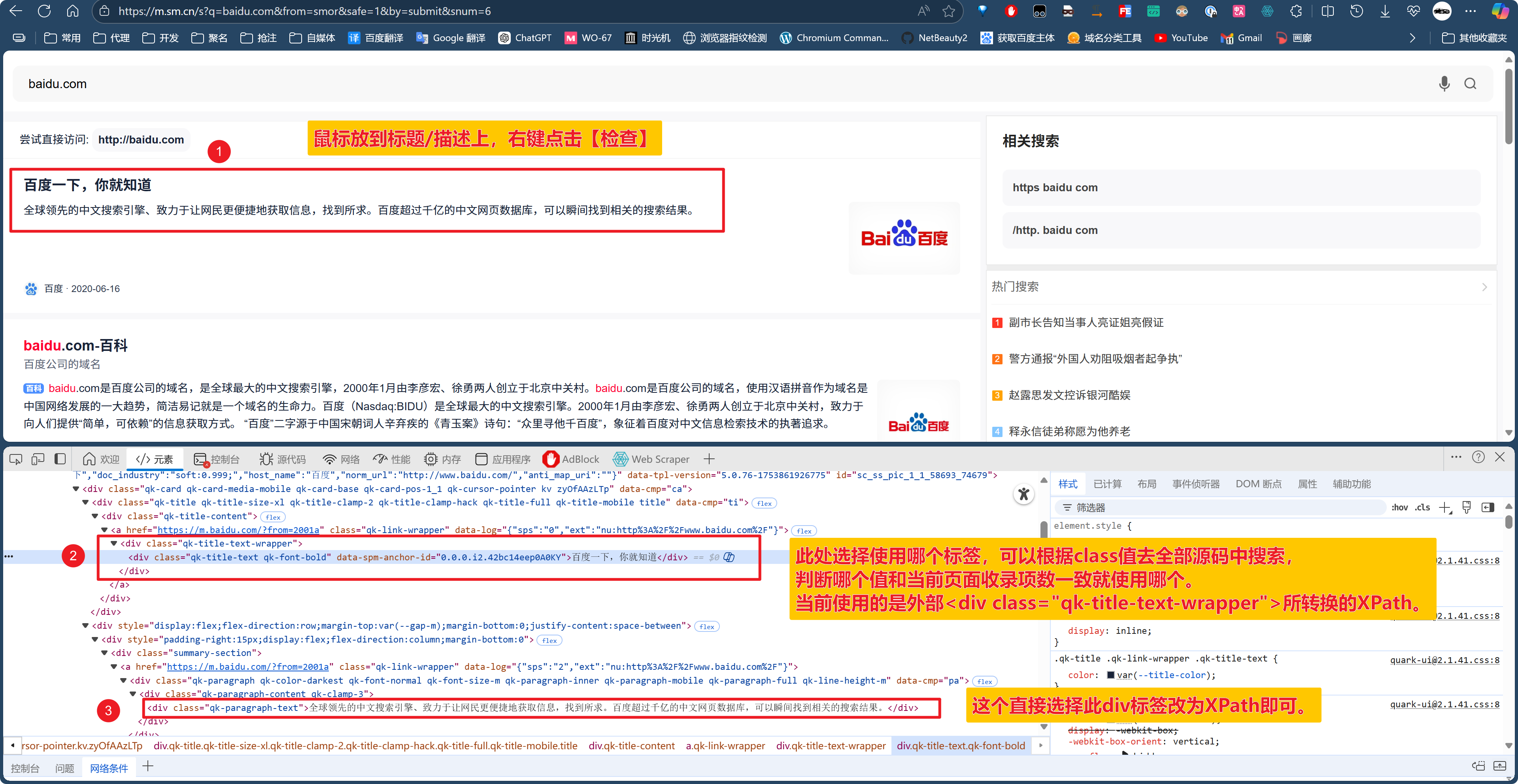Open the 布局 layout tab
Image resolution: width=1518 pixels, height=784 pixels.
click(x=1146, y=484)
